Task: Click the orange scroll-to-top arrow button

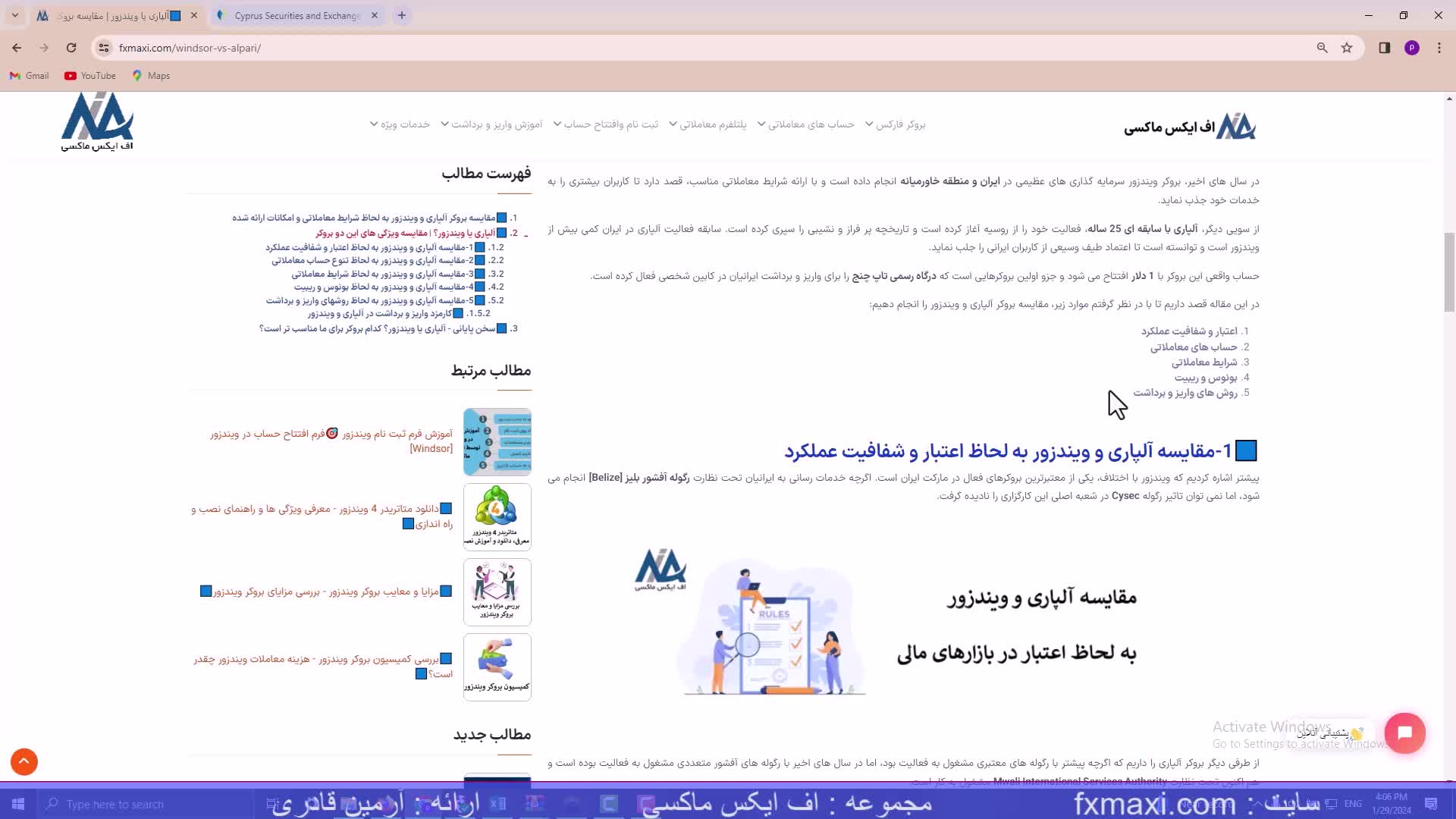Action: [24, 761]
